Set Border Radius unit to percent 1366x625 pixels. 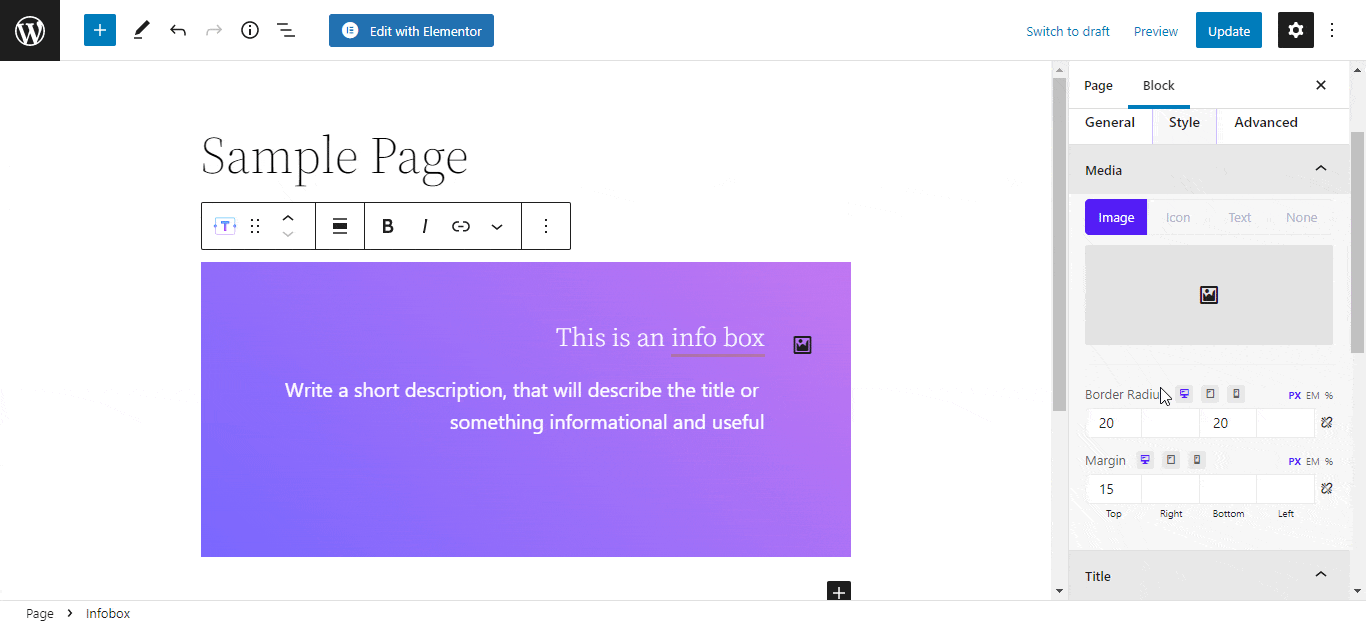pyautogui.click(x=1329, y=395)
